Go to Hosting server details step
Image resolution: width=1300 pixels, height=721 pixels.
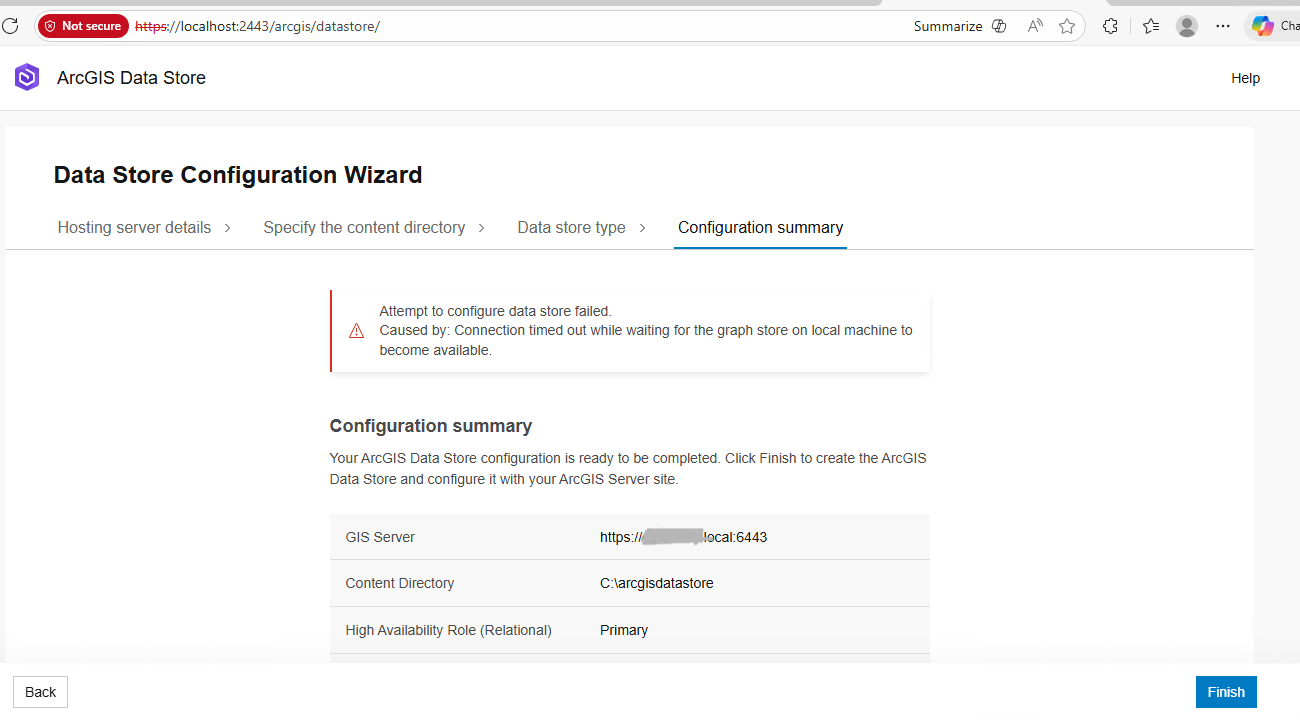pos(135,228)
